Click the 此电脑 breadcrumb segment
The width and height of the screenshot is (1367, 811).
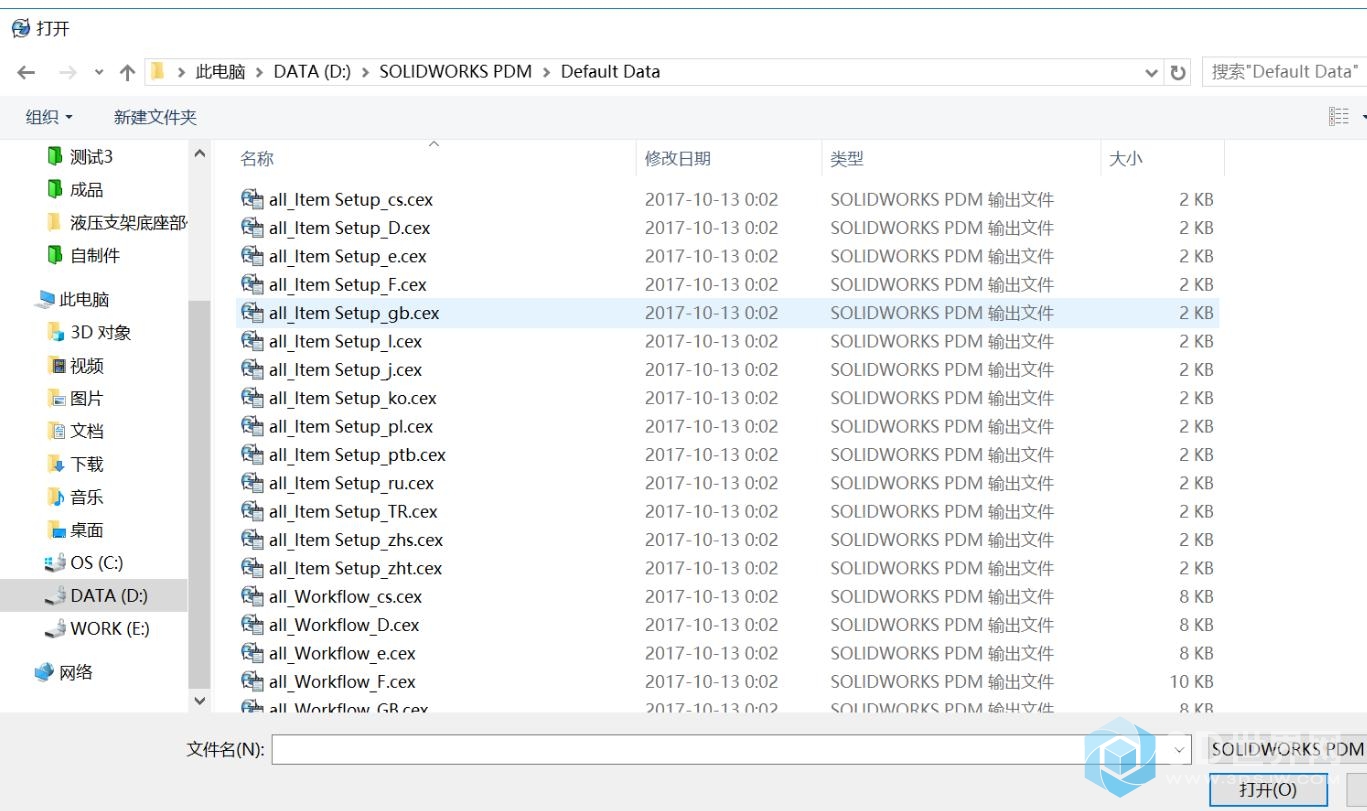click(220, 72)
